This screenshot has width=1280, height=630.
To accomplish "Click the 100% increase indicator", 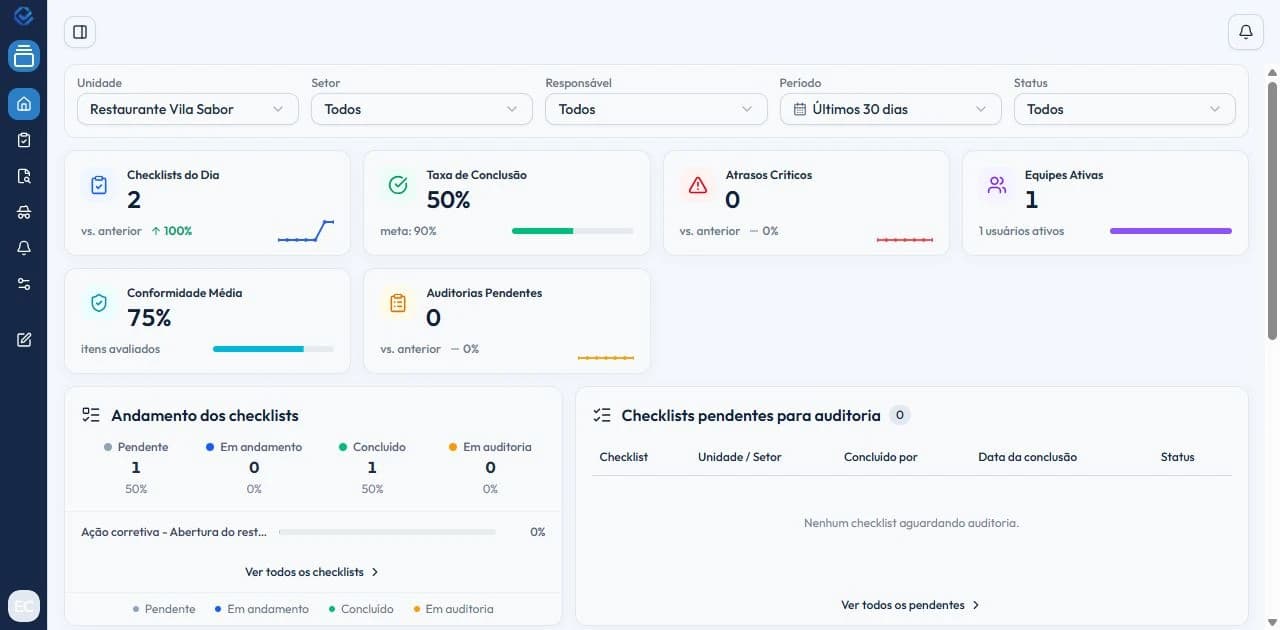I will click(x=172, y=231).
